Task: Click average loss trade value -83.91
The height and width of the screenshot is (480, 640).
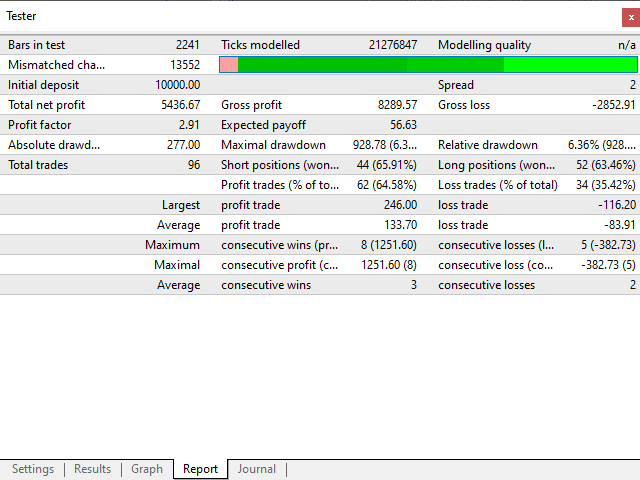Action: point(620,225)
